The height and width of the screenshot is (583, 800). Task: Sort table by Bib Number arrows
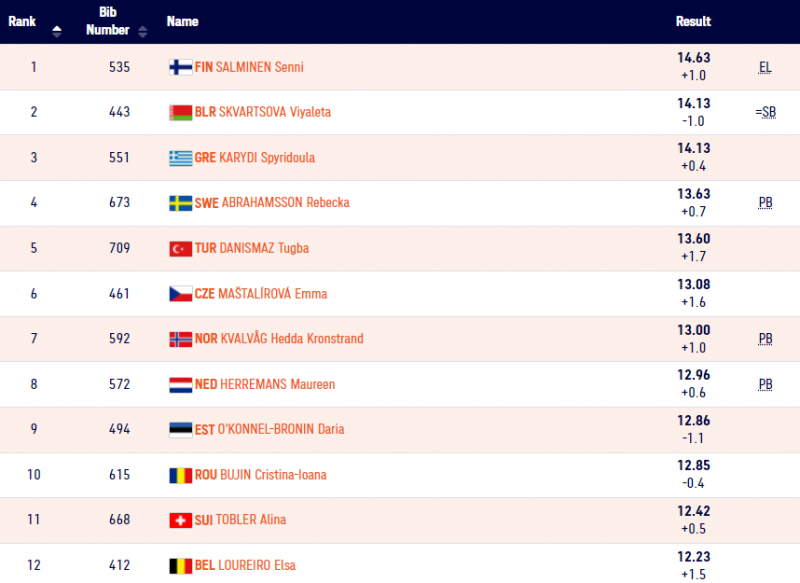[143, 29]
